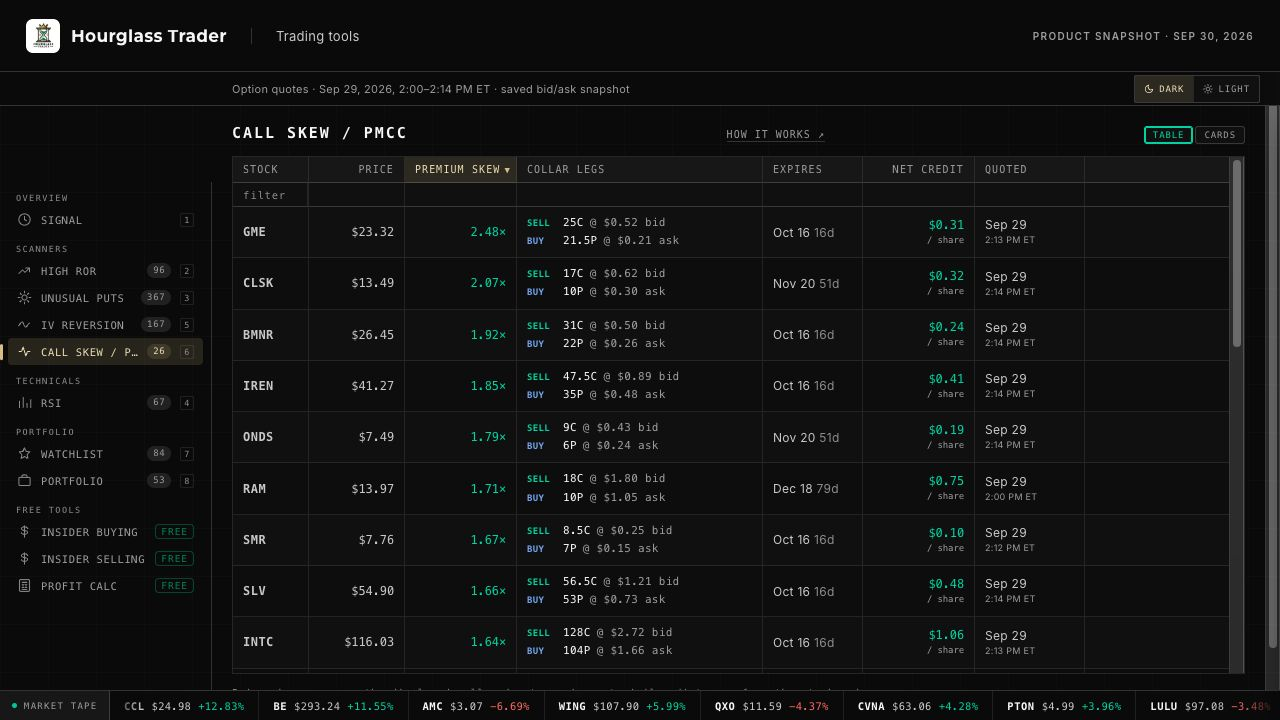This screenshot has height=720, width=1280.
Task: Click the Watchlist star icon
Action: pos(24,454)
